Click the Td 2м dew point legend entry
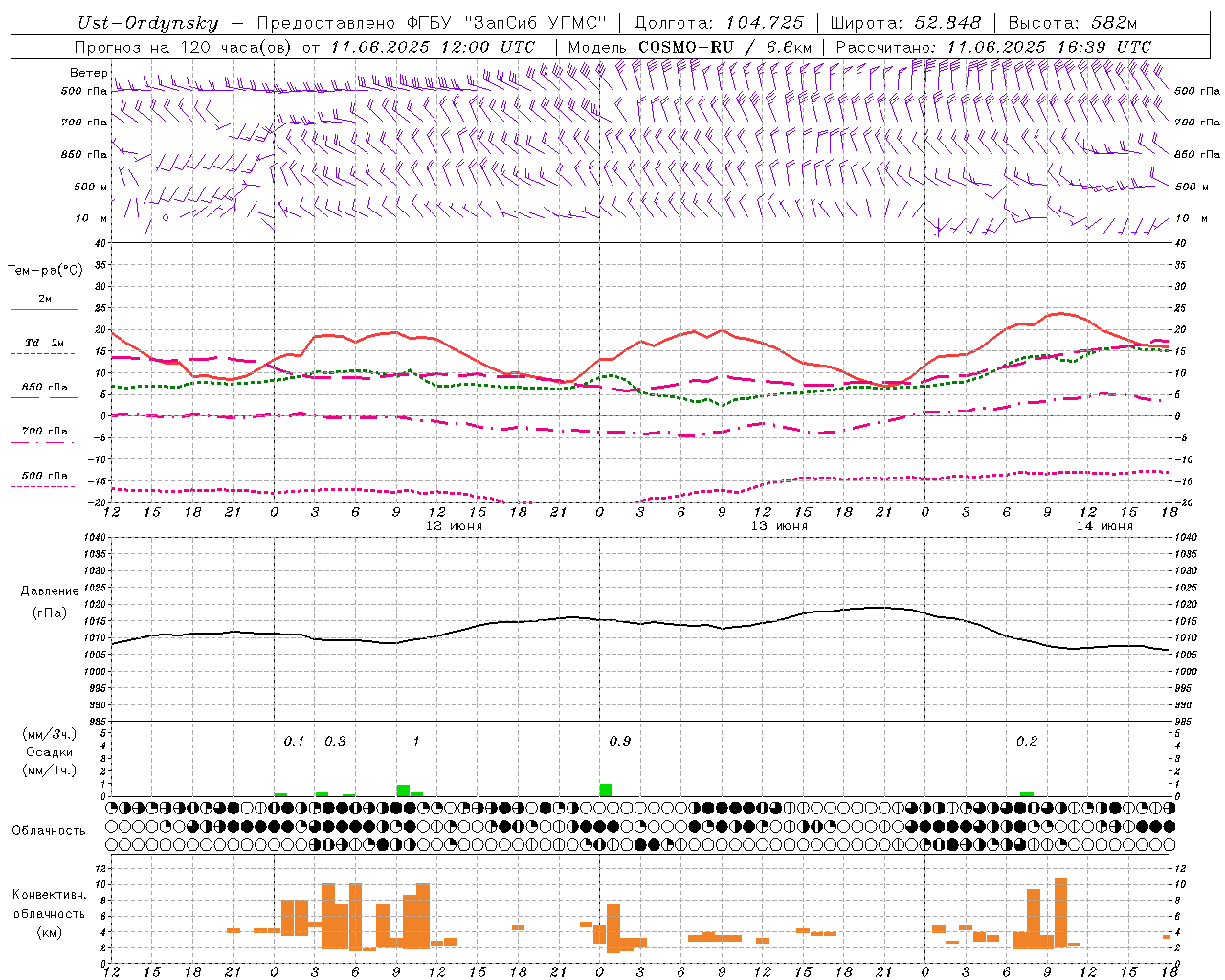Screen dimensions: 1225x980 click(45, 343)
